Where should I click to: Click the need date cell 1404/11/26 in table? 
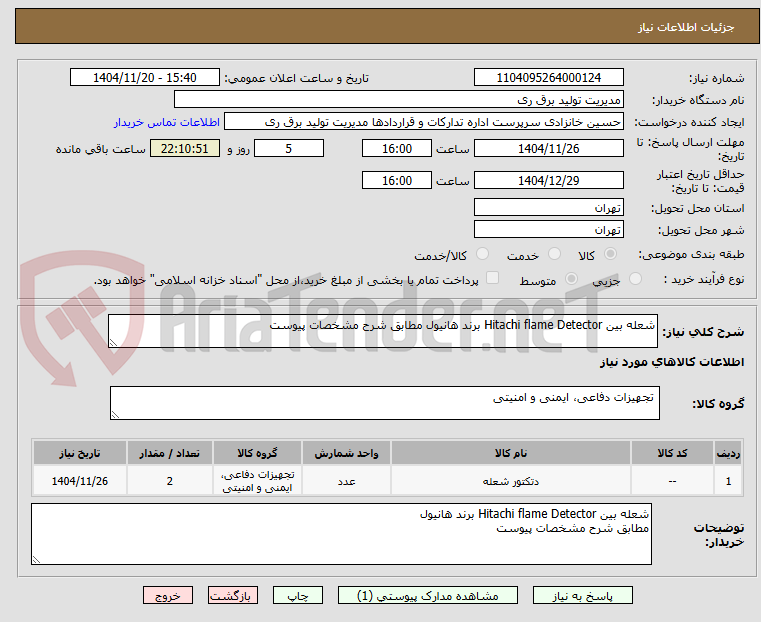point(80,481)
